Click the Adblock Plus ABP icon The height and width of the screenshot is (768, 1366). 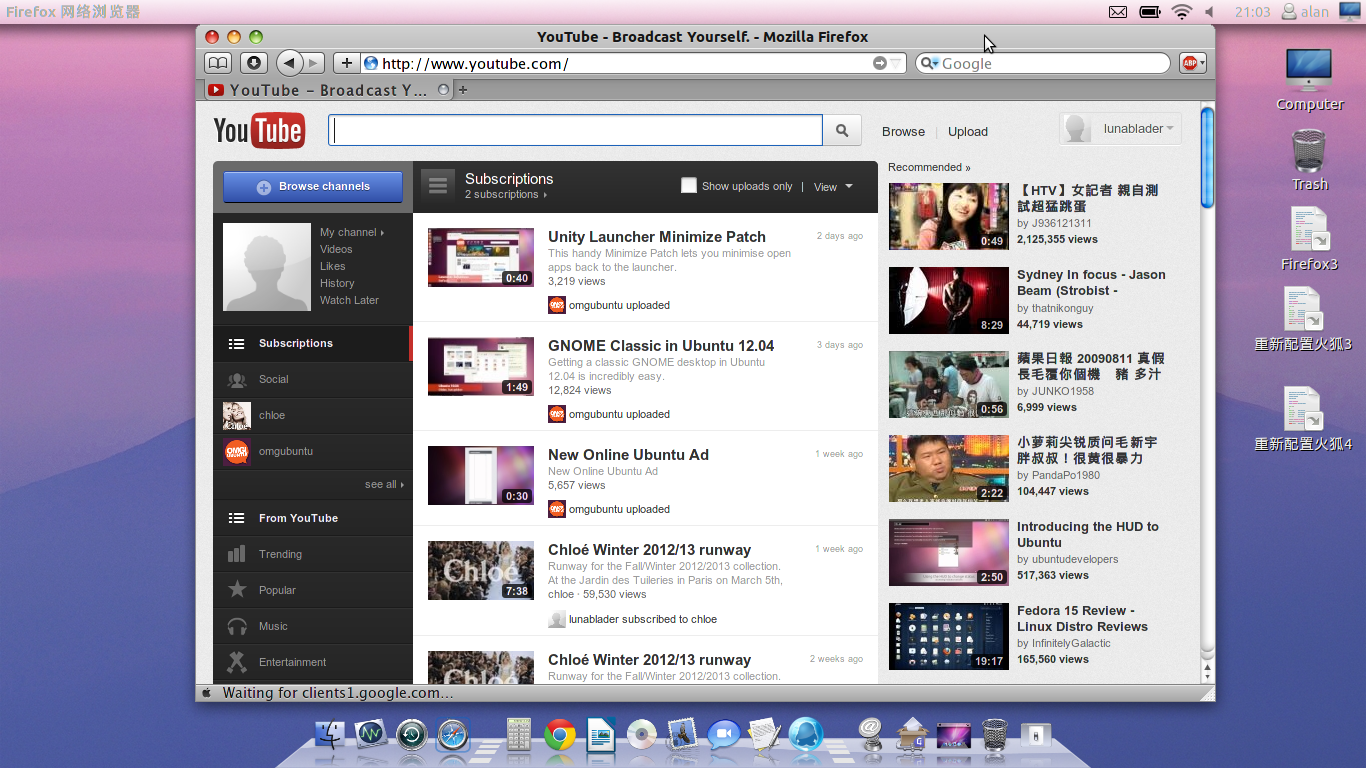click(x=1193, y=63)
